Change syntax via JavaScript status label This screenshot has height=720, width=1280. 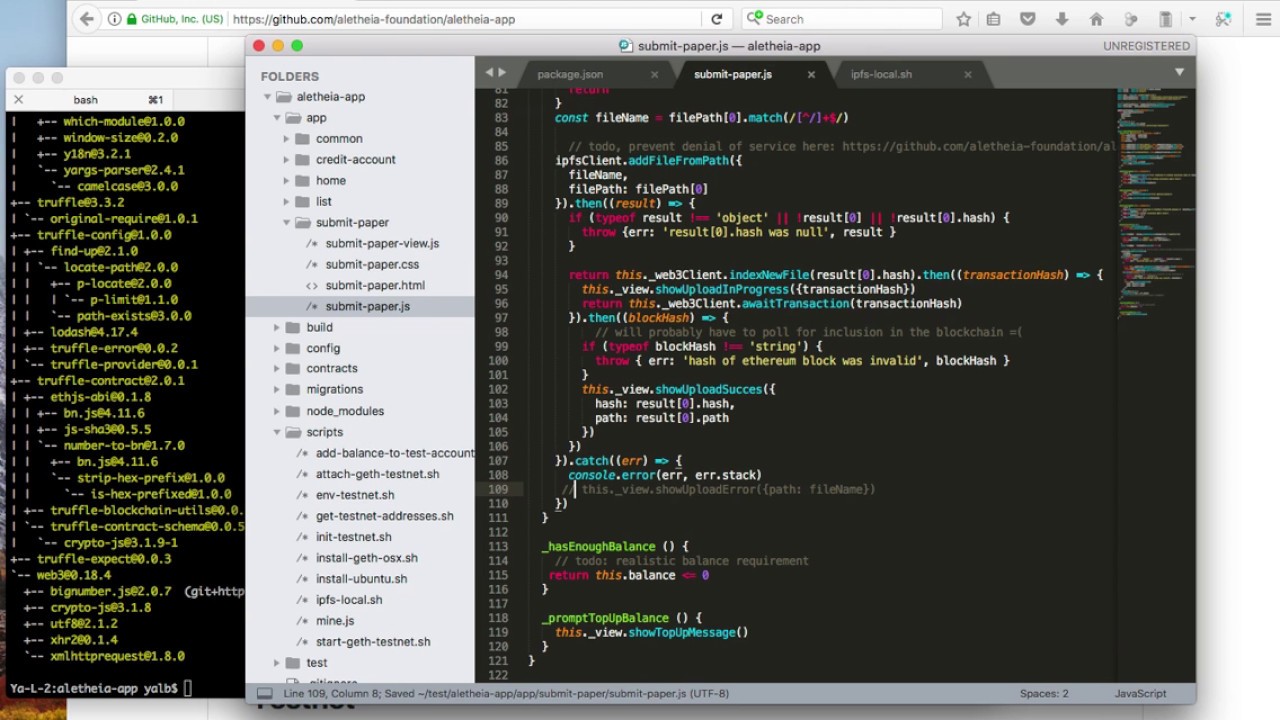point(1140,693)
